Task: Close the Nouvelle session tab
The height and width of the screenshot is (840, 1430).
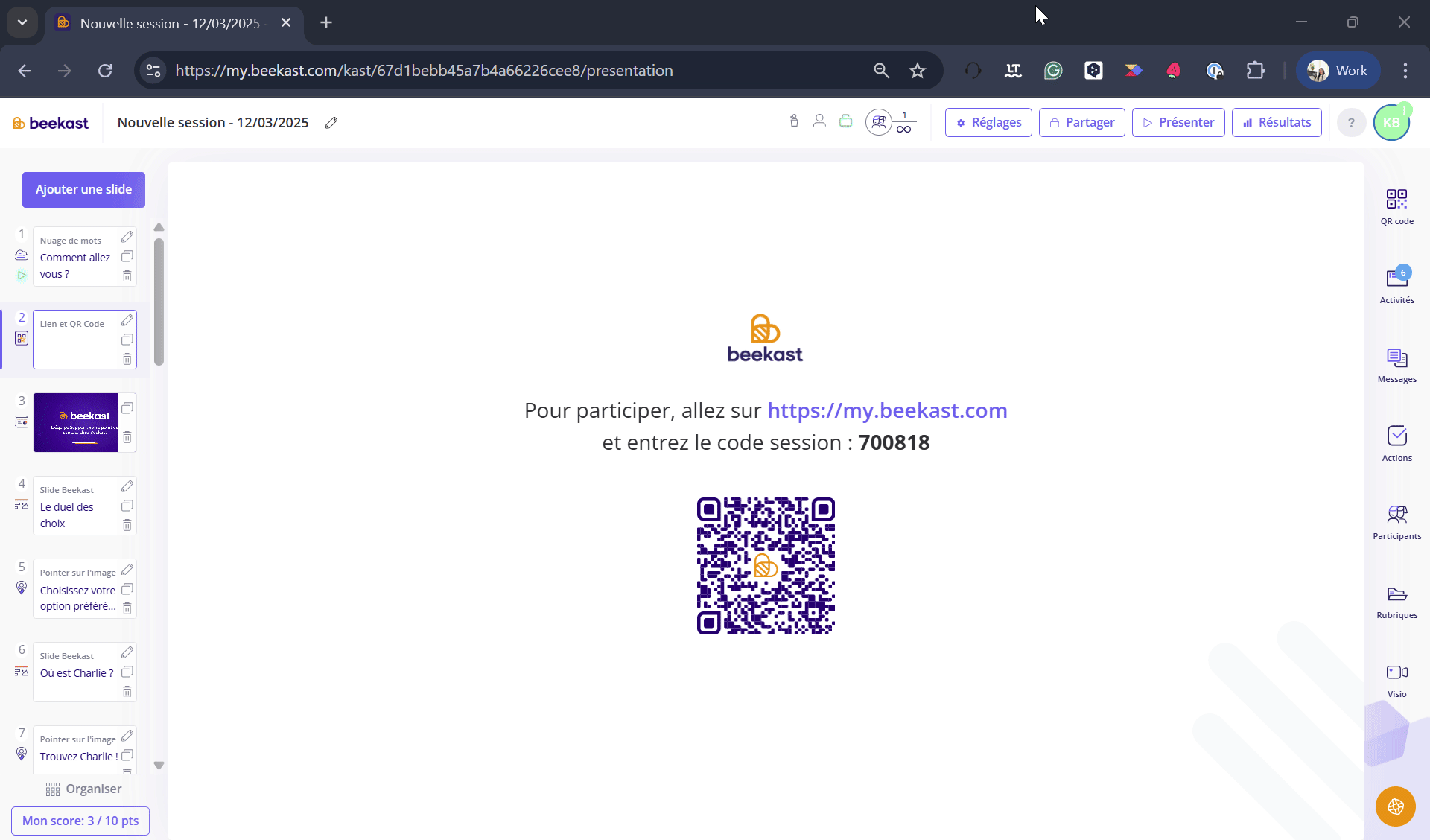Action: [286, 23]
